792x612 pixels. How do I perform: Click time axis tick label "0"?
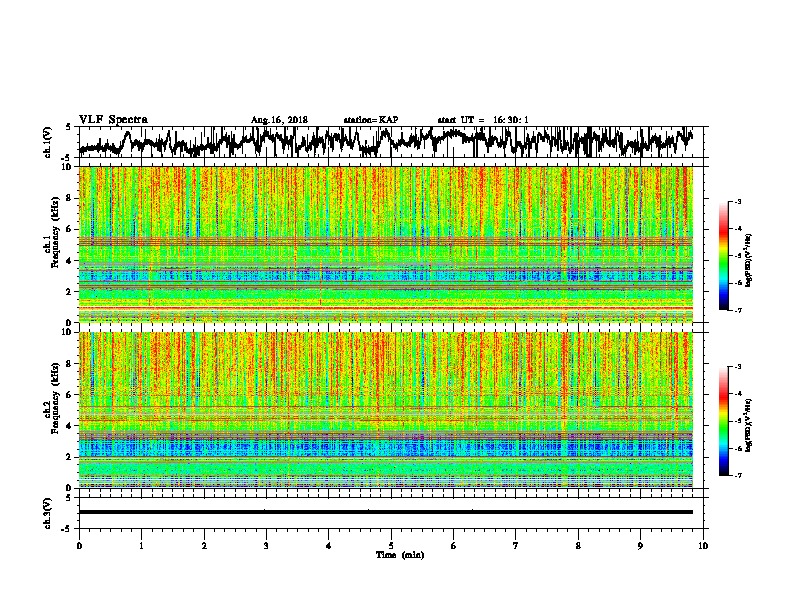(79, 546)
